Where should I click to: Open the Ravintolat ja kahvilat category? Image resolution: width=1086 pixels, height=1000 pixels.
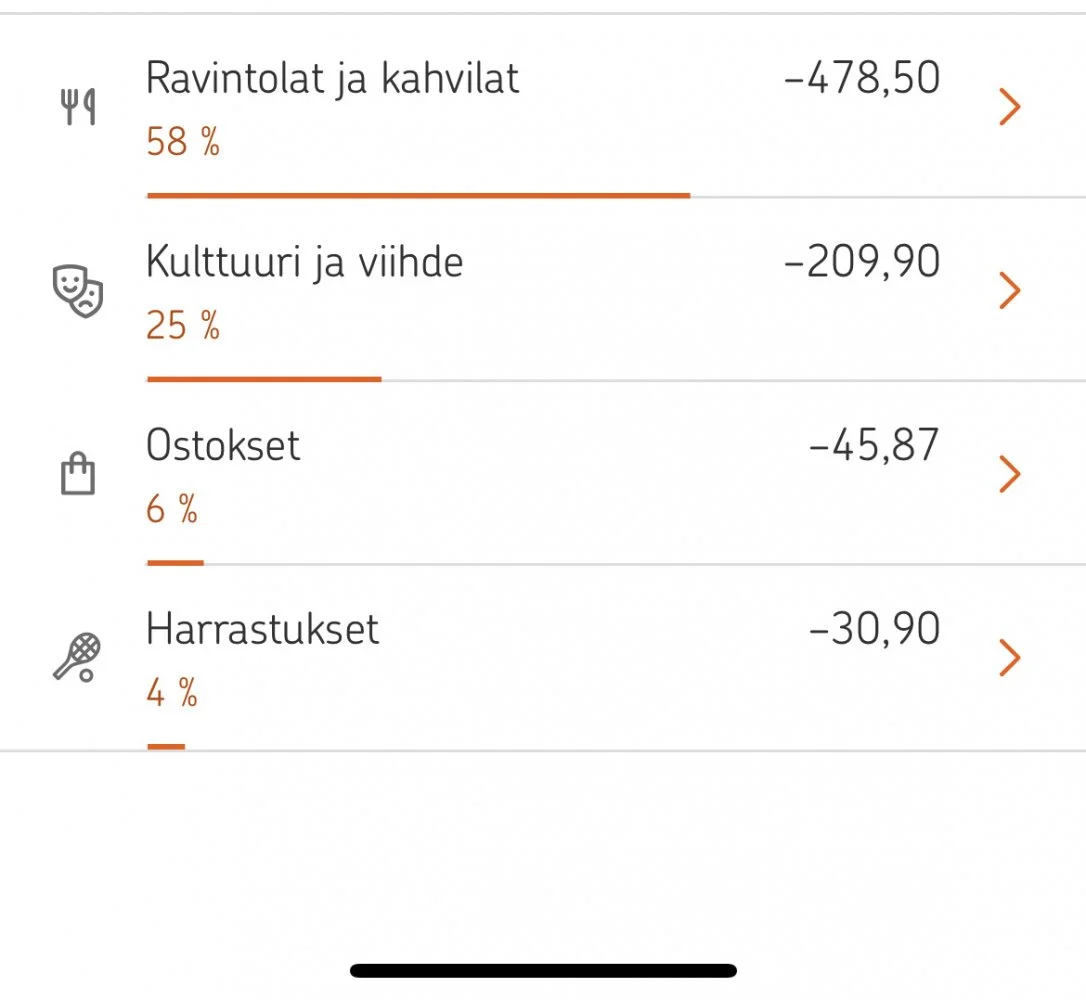point(332,78)
